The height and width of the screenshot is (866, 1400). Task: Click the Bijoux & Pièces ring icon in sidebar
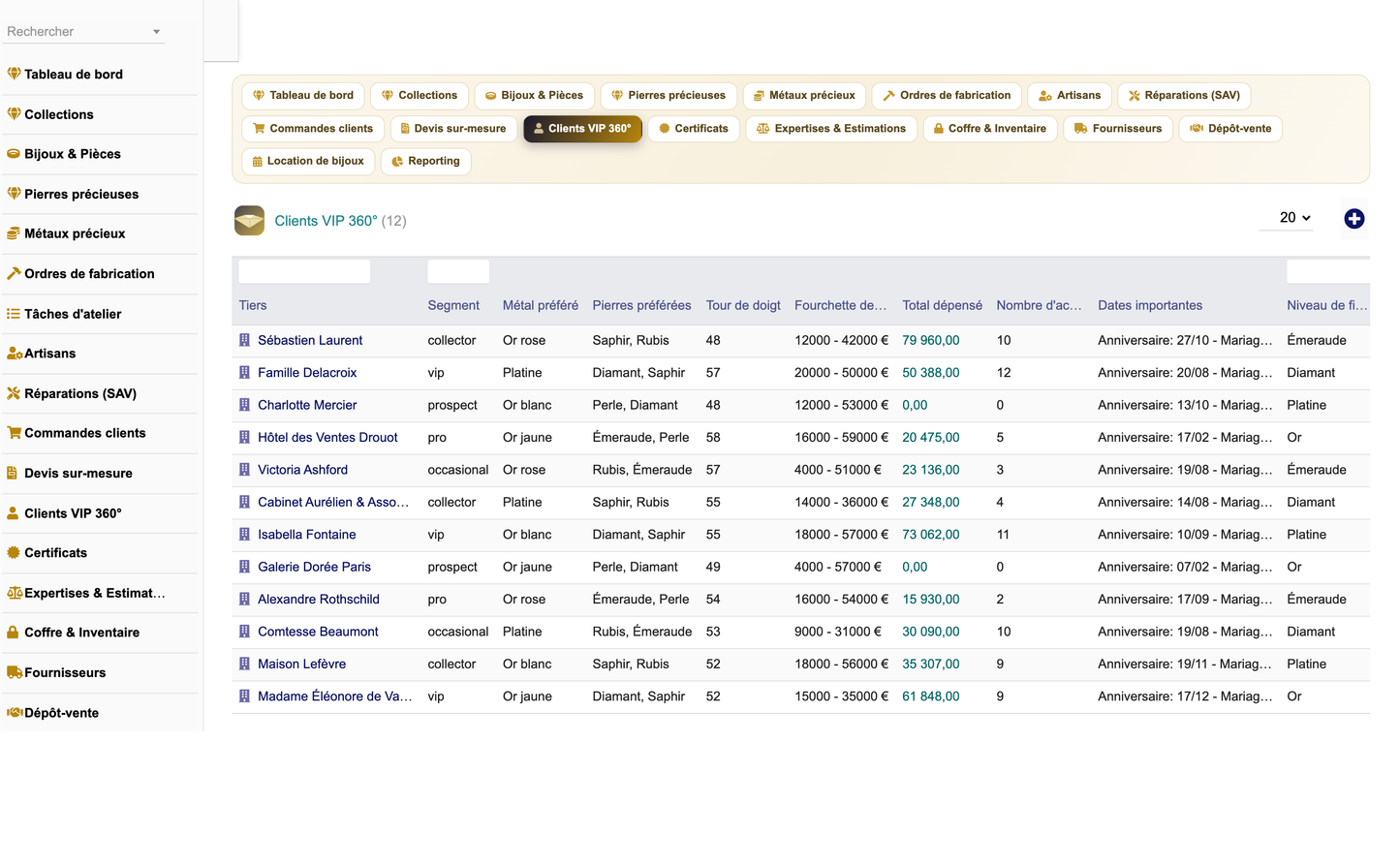point(14,153)
